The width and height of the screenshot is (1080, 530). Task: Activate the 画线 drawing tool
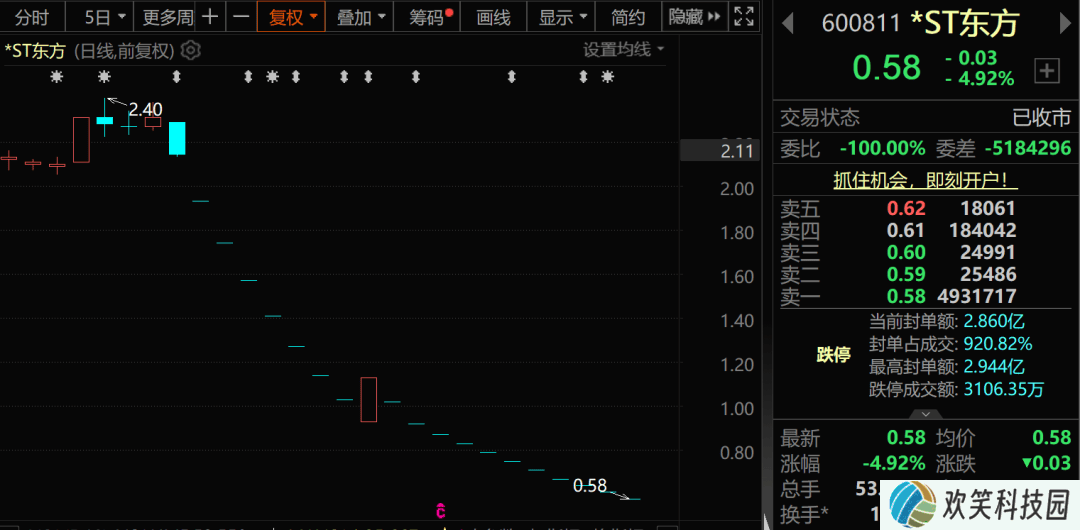click(x=494, y=17)
